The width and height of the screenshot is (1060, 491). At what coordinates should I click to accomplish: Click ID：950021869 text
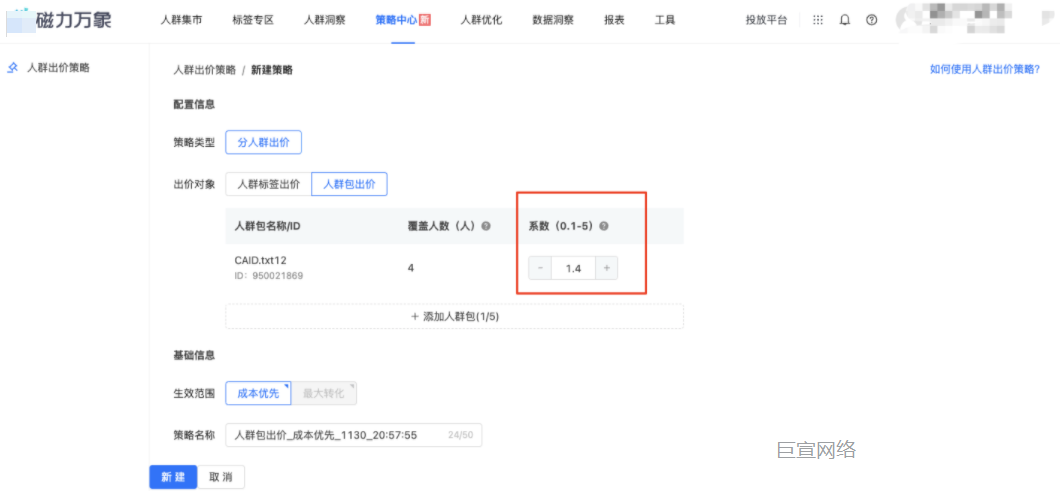click(268, 276)
